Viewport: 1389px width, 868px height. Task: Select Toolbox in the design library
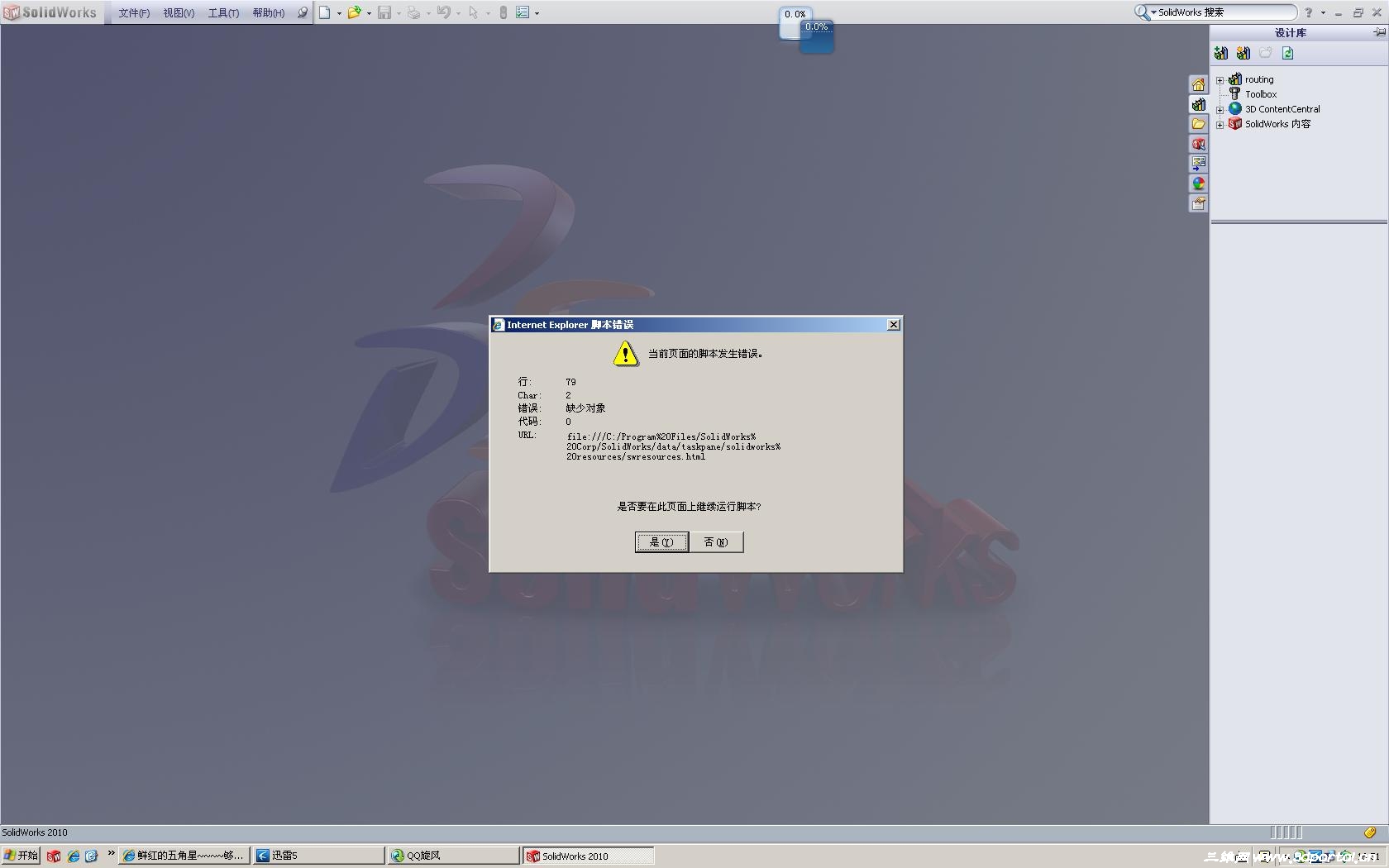[1261, 94]
